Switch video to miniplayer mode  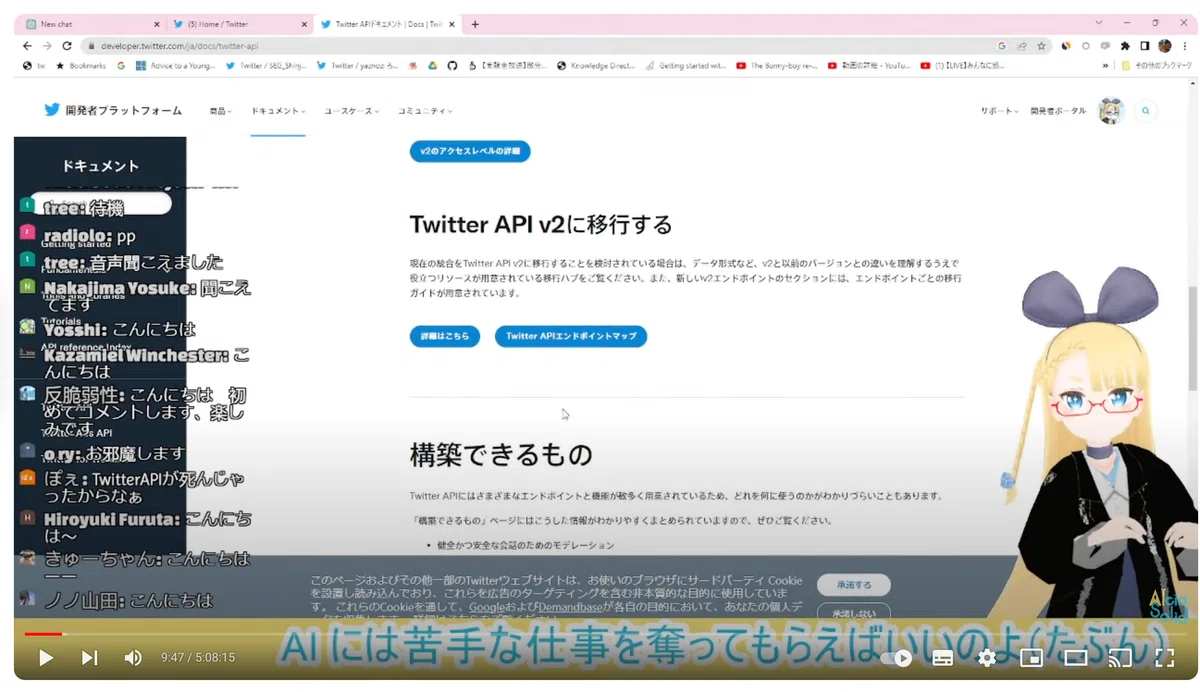[1031, 658]
